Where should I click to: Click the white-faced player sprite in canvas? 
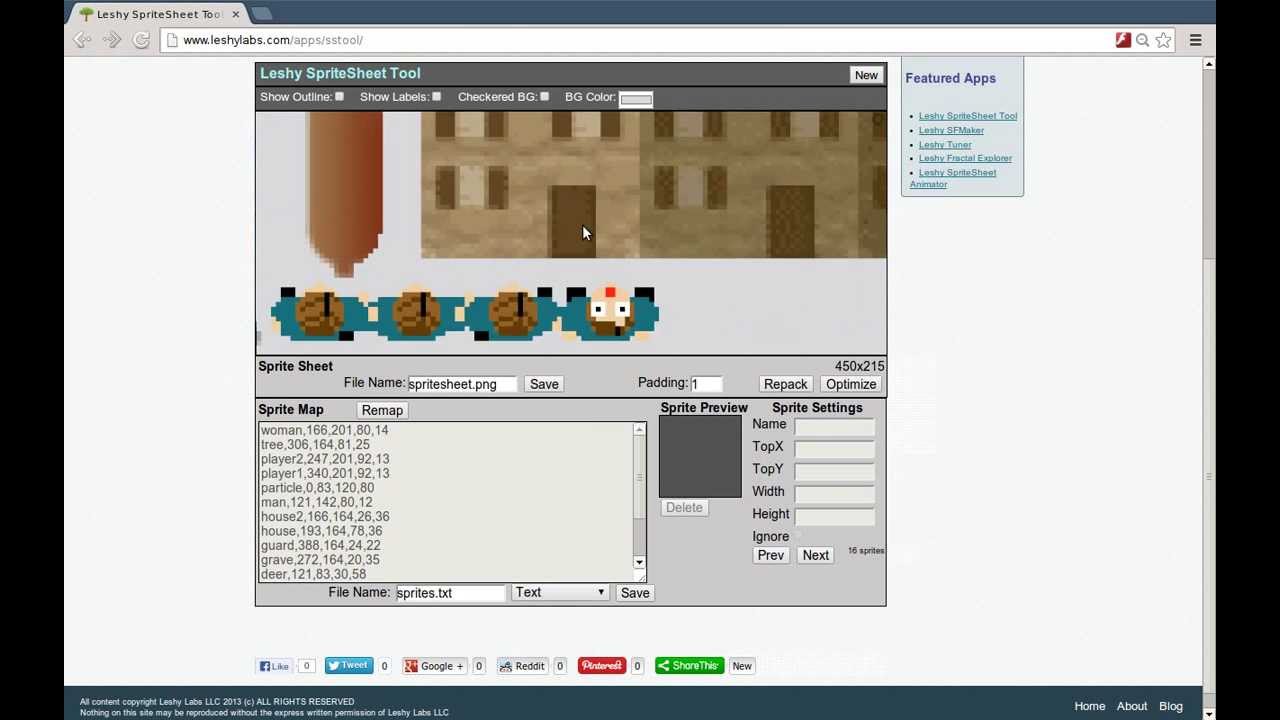click(610, 314)
